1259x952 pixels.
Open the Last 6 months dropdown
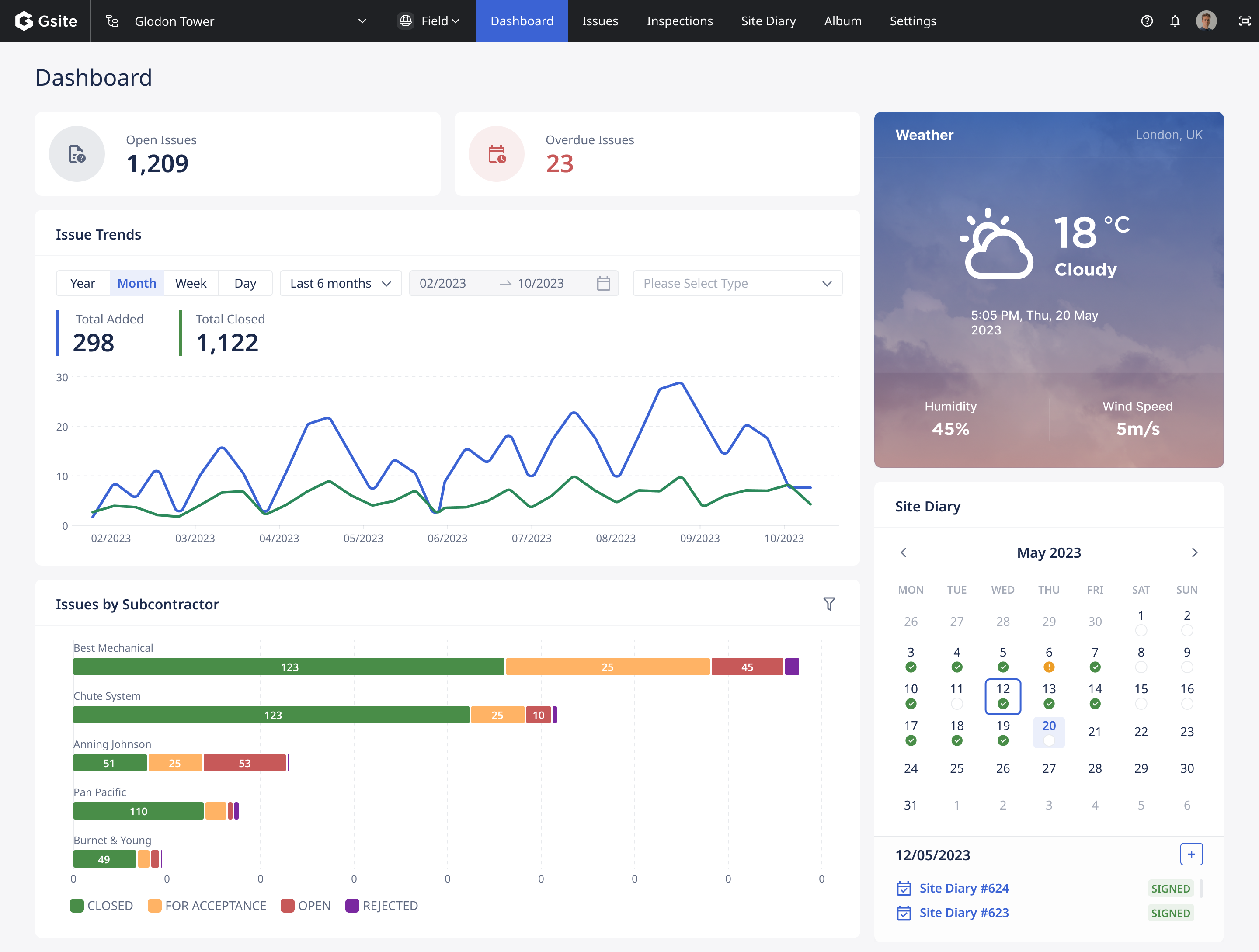coord(341,283)
